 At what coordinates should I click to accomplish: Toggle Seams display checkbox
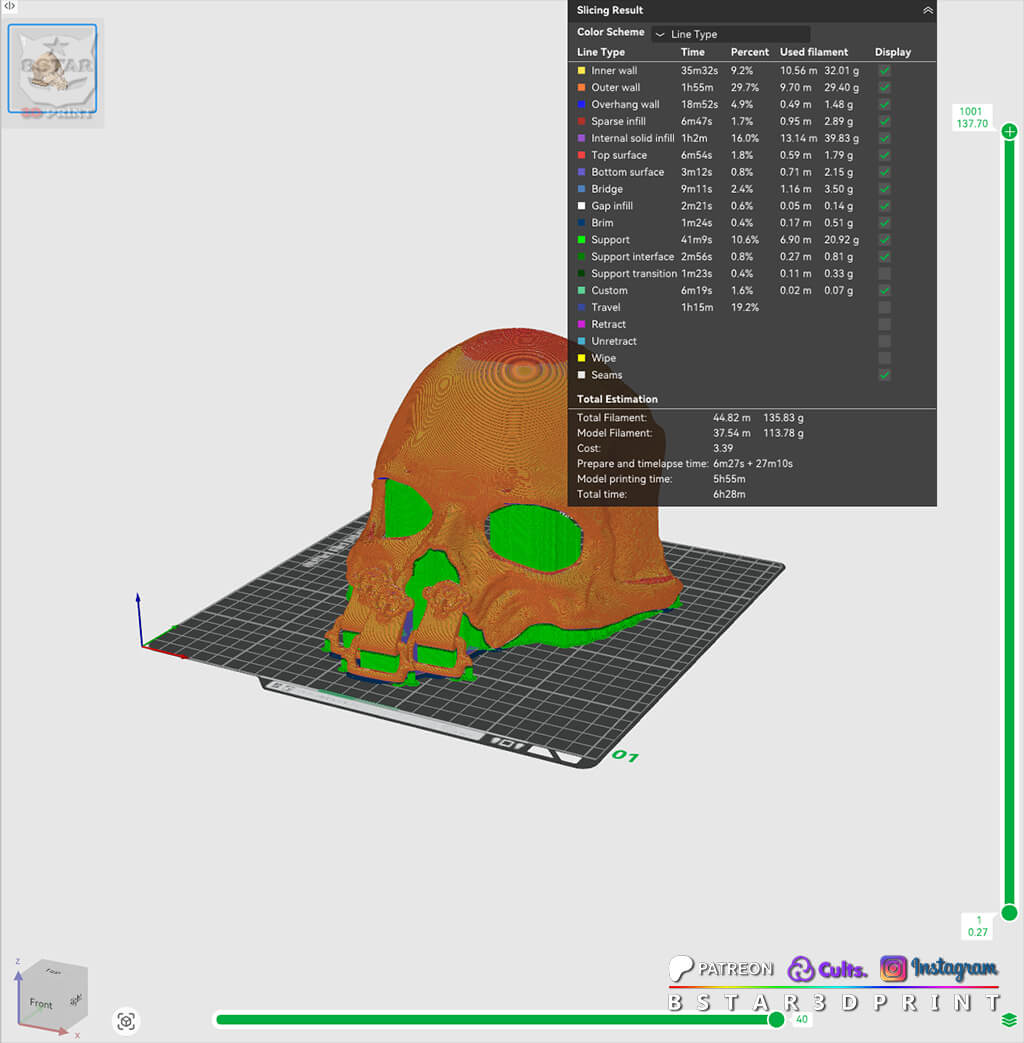tap(884, 374)
